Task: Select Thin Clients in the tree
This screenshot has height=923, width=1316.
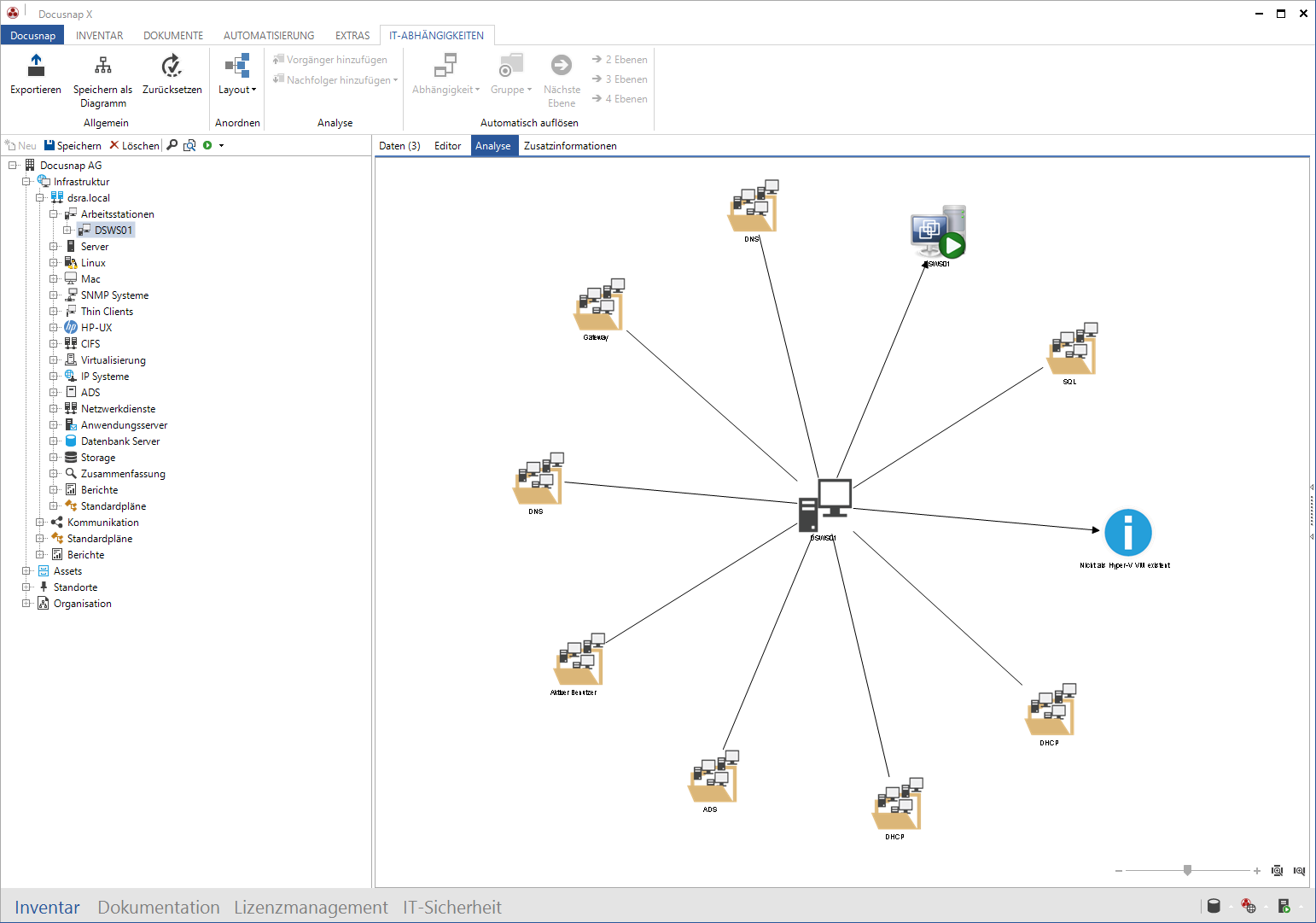Action: click(107, 312)
